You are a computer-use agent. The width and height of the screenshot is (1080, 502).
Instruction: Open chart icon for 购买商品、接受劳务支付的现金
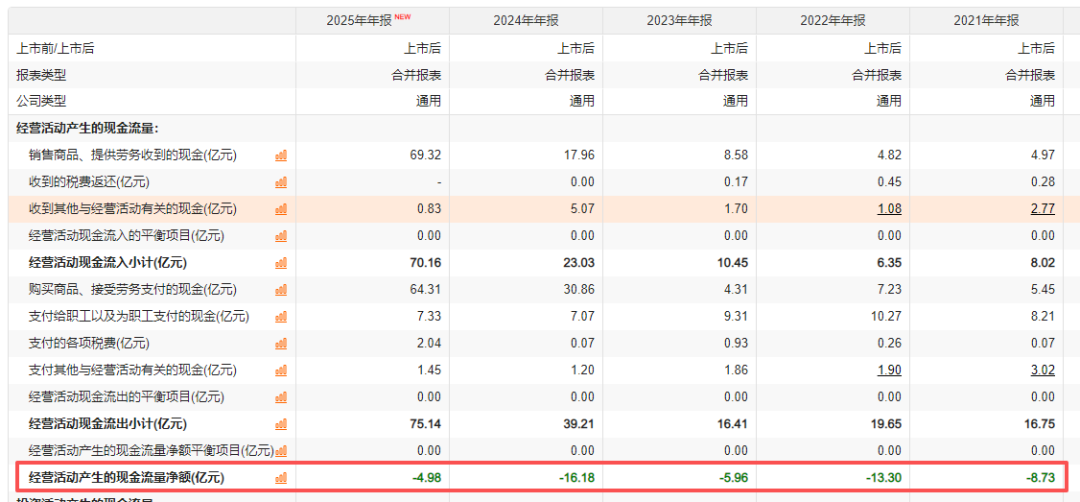(281, 290)
